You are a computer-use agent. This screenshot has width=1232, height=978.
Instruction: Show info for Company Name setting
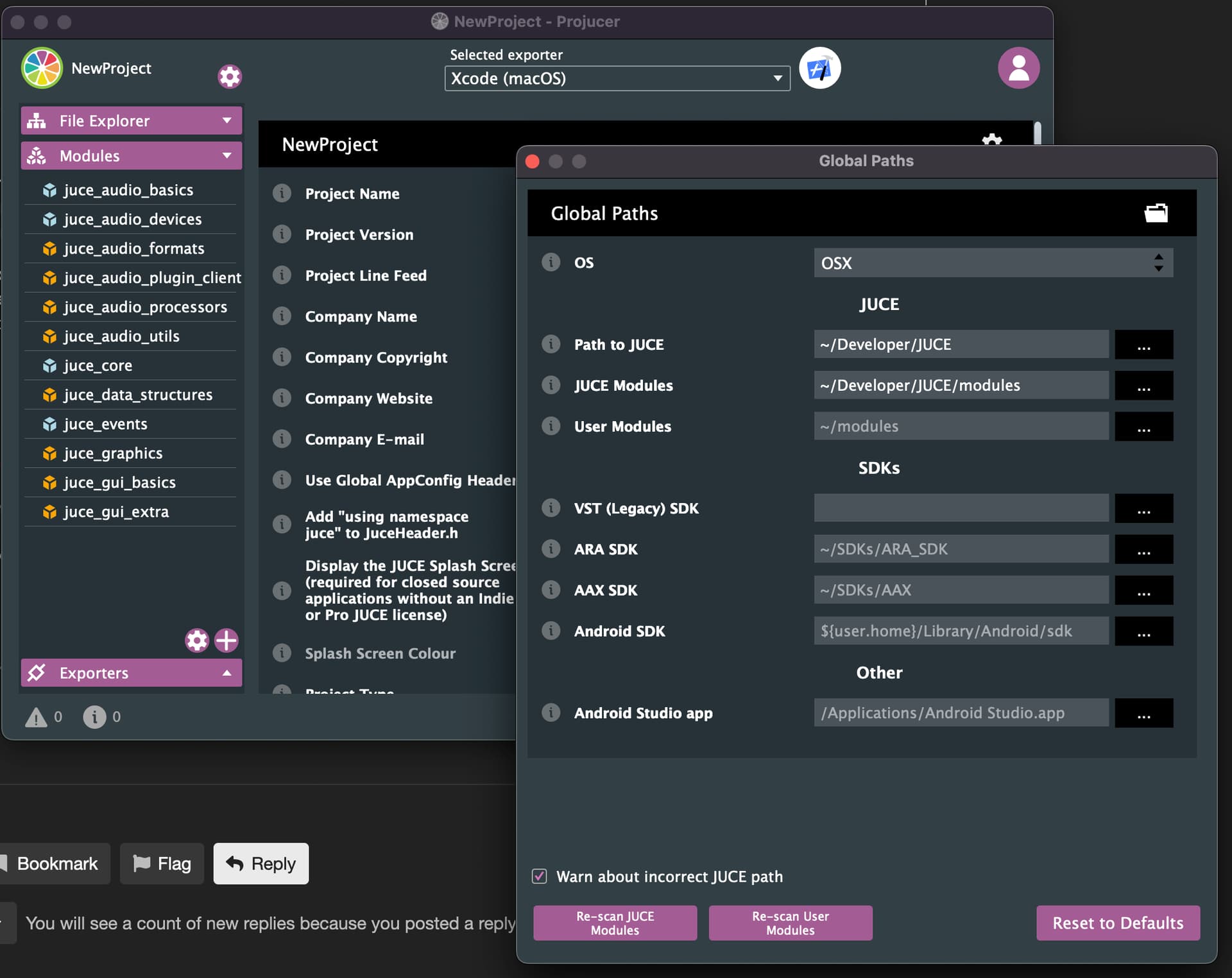(x=282, y=316)
